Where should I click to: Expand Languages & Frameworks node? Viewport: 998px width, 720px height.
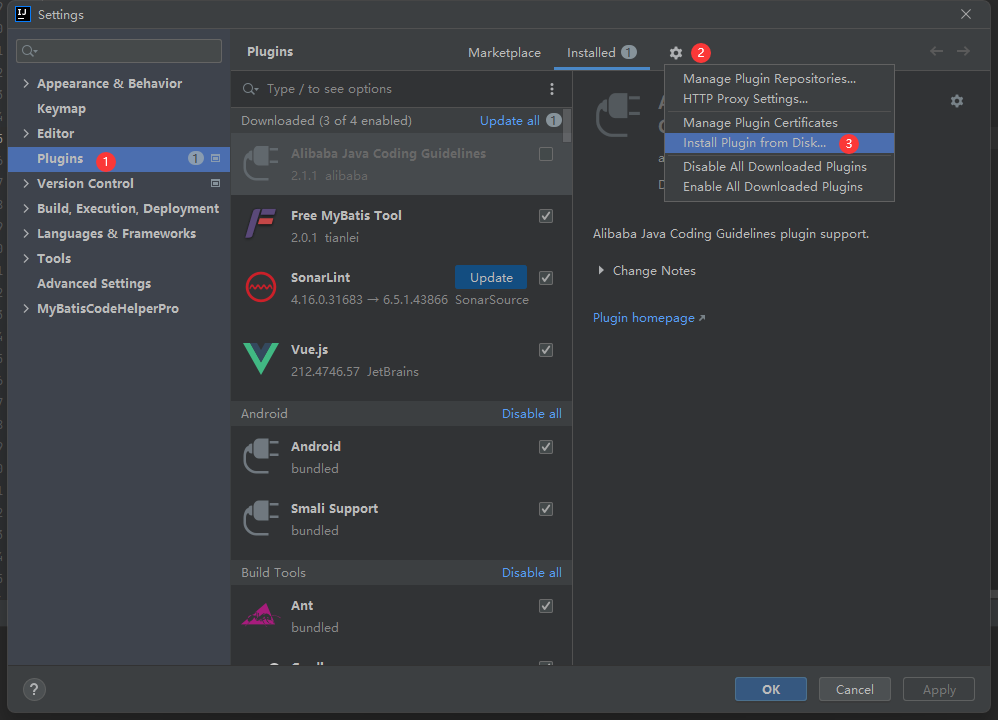pos(25,233)
